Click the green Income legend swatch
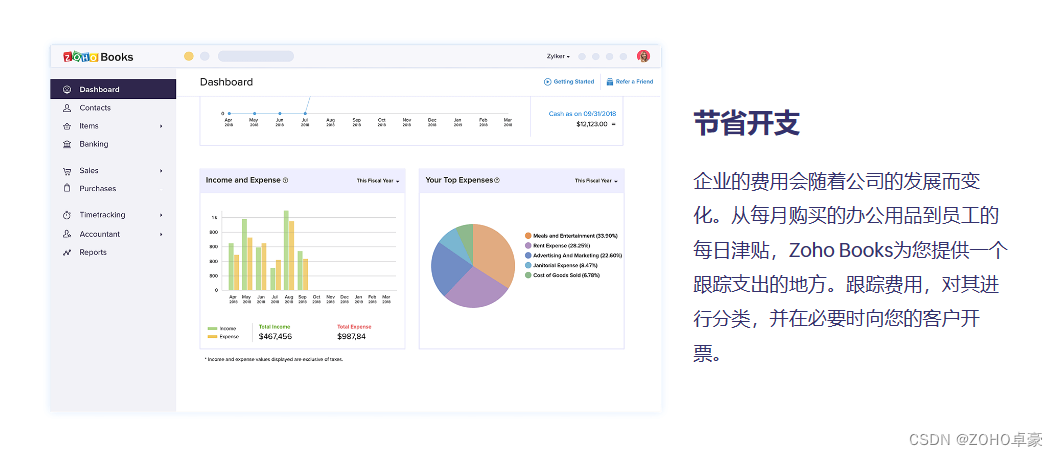 tap(212, 329)
